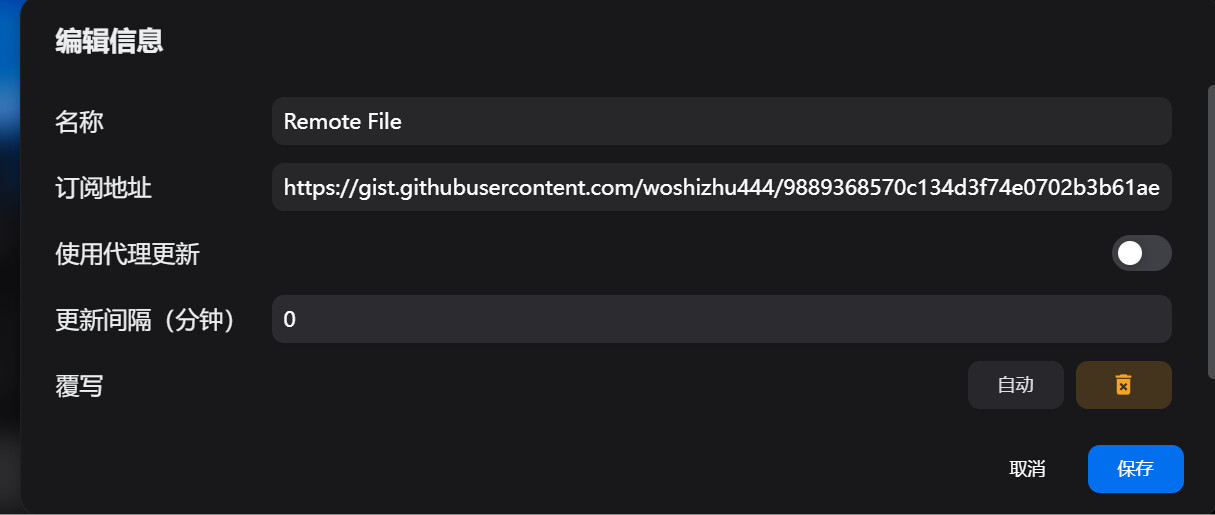Click the 覆写 label

click(x=79, y=386)
